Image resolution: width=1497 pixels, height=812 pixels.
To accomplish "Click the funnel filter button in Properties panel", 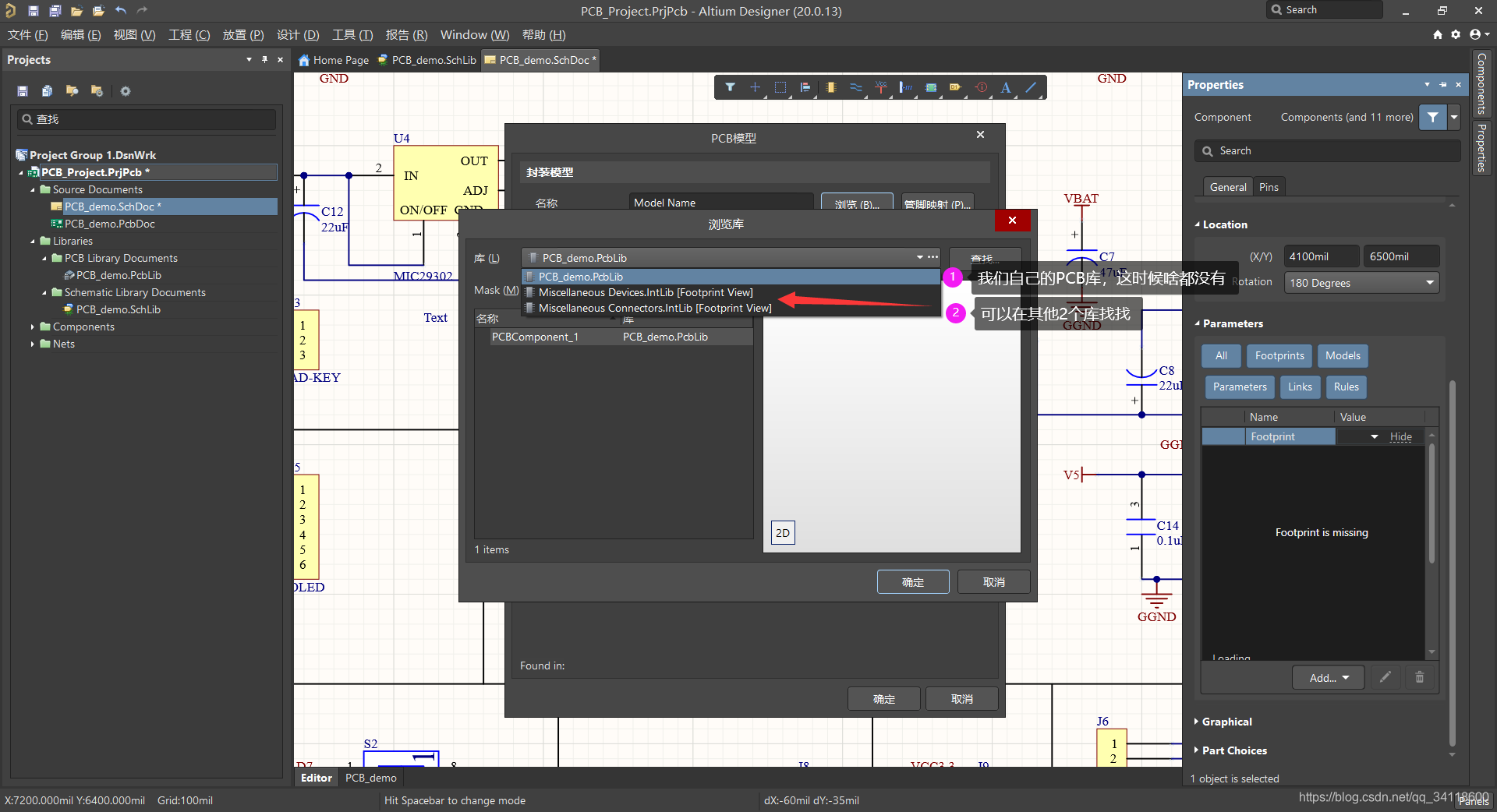I will [1433, 117].
